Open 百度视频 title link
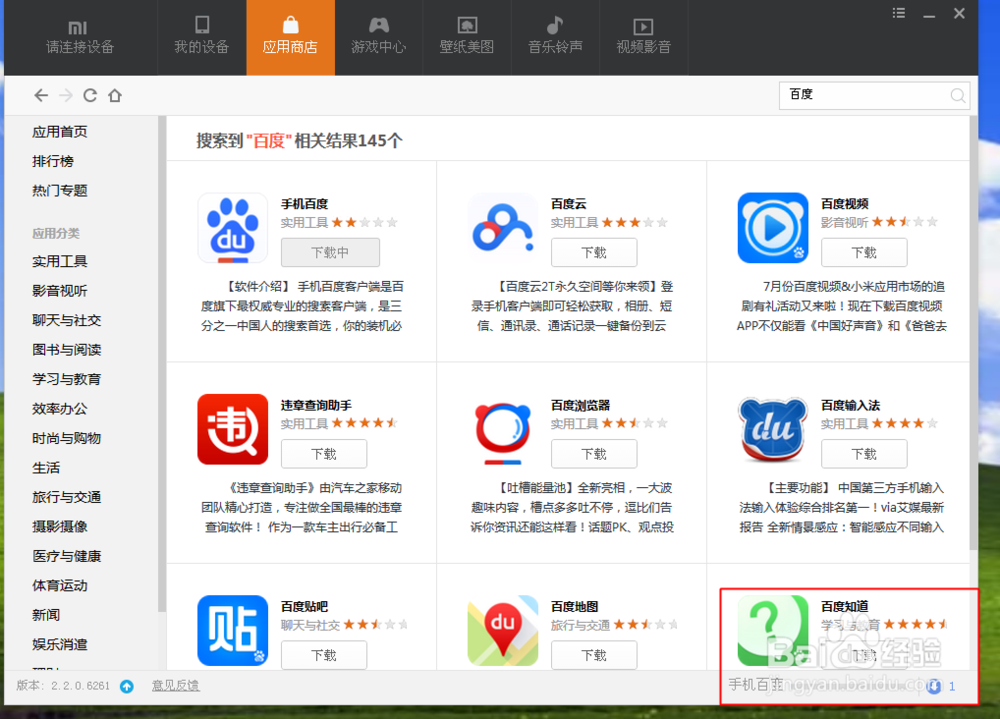 [844, 204]
